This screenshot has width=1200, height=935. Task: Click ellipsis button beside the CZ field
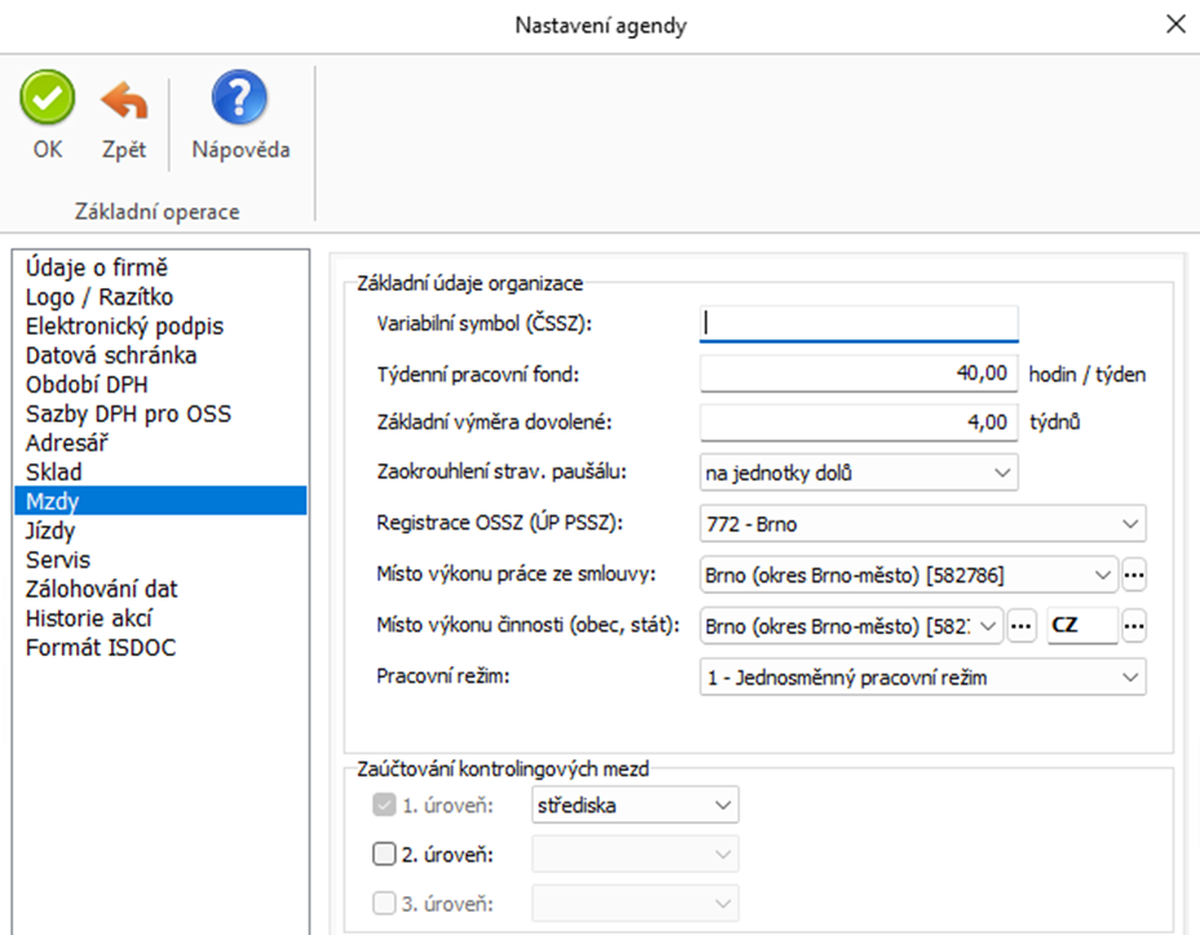click(x=1134, y=626)
